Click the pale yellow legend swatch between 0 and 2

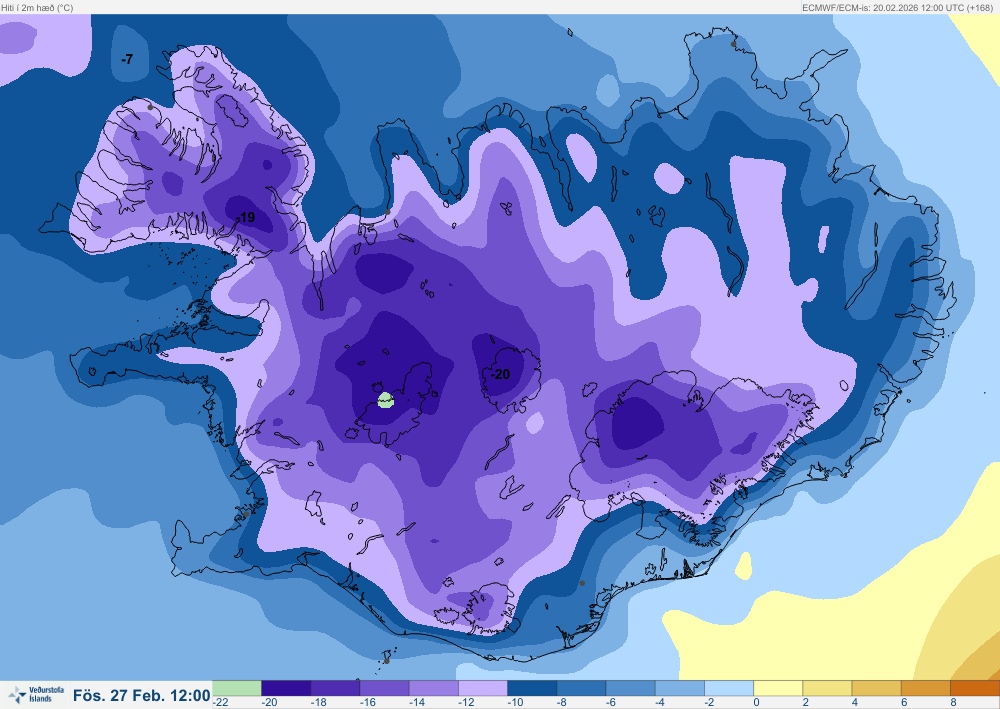tap(778, 688)
